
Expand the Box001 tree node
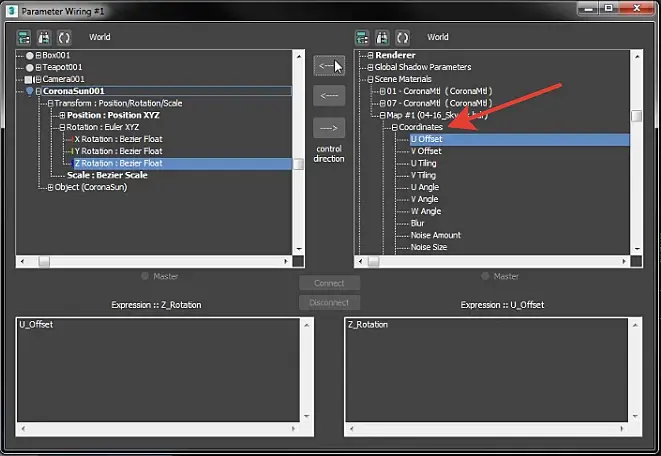[38, 55]
